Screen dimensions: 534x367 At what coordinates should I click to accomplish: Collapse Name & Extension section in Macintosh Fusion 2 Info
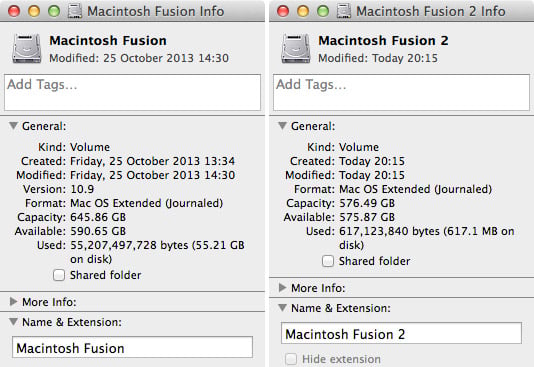coord(282,308)
